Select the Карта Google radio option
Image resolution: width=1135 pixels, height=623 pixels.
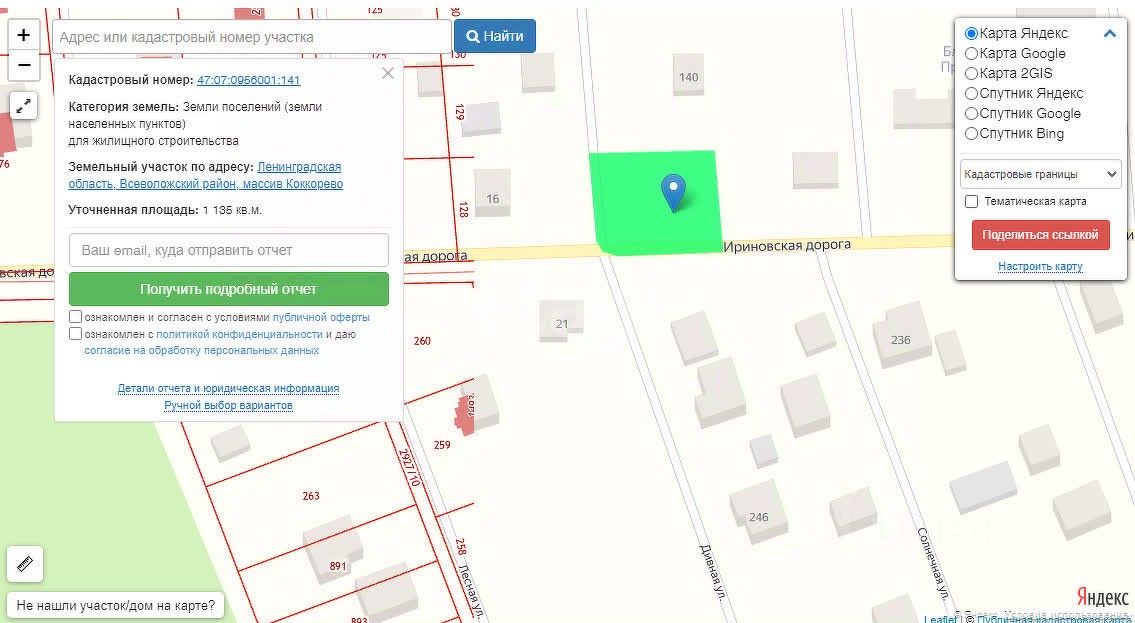tap(972, 54)
